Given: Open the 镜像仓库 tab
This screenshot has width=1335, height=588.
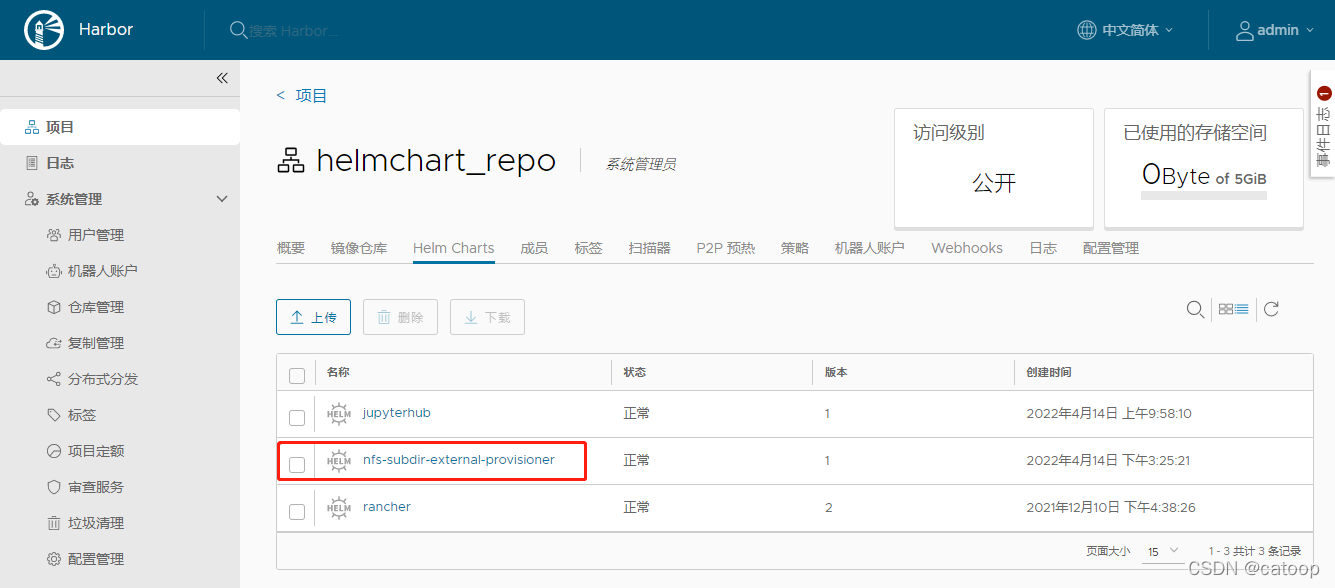Looking at the screenshot, I should 359,248.
